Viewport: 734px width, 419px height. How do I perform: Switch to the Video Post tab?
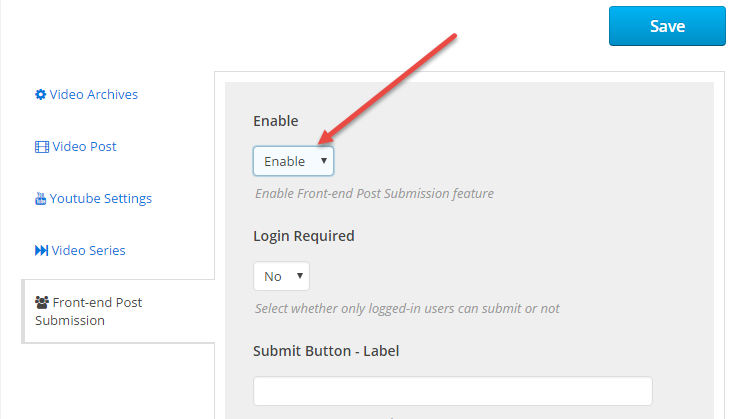[x=84, y=147]
